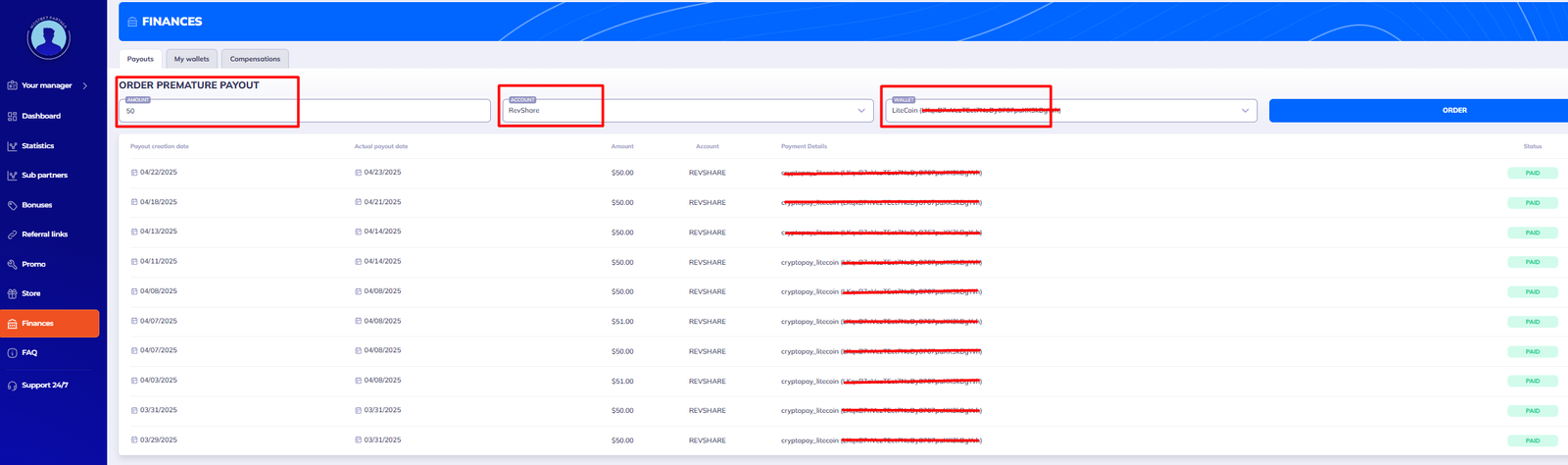Switch to the My wallets tab

coord(191,59)
